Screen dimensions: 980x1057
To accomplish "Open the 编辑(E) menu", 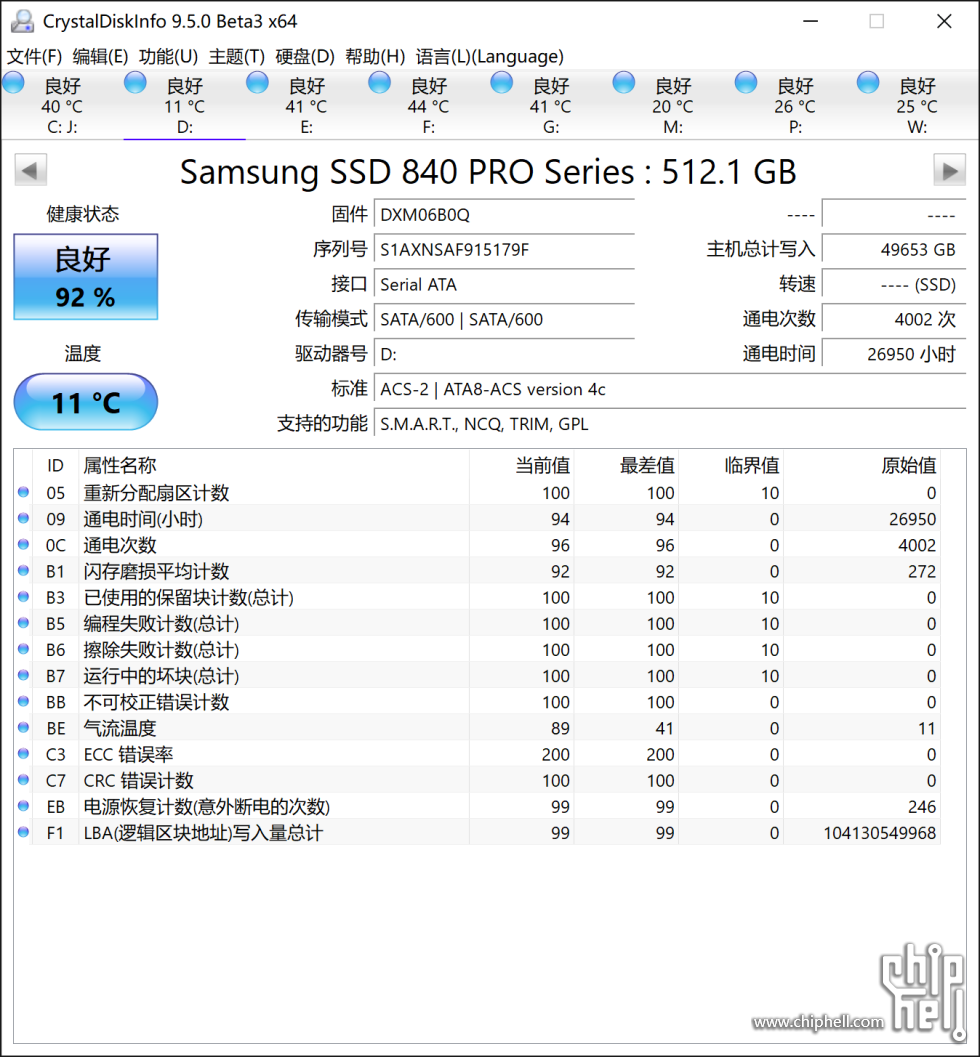I will (100, 57).
